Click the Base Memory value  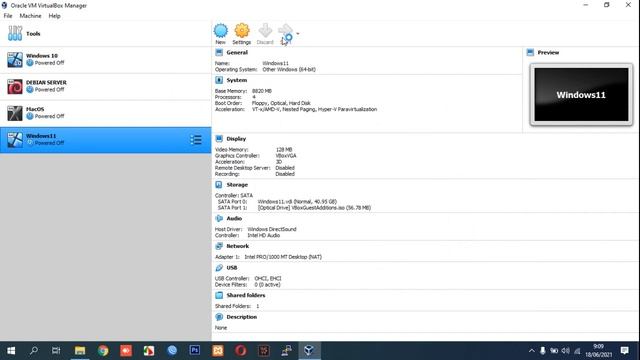pyautogui.click(x=262, y=91)
